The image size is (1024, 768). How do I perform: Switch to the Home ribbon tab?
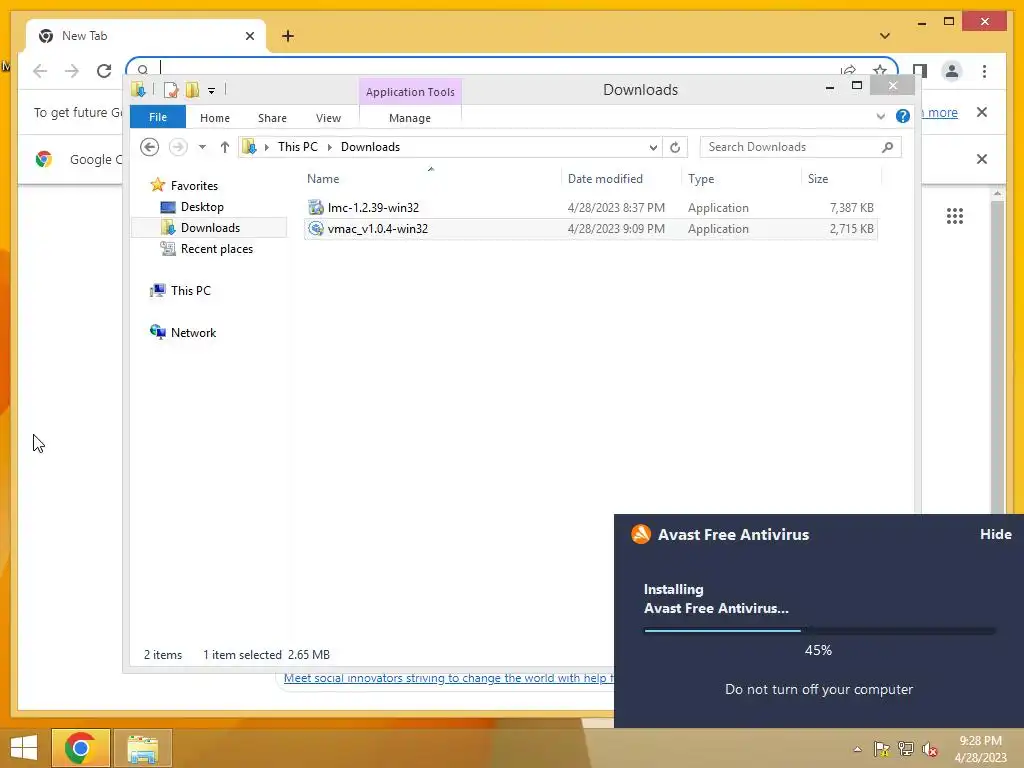(215, 118)
